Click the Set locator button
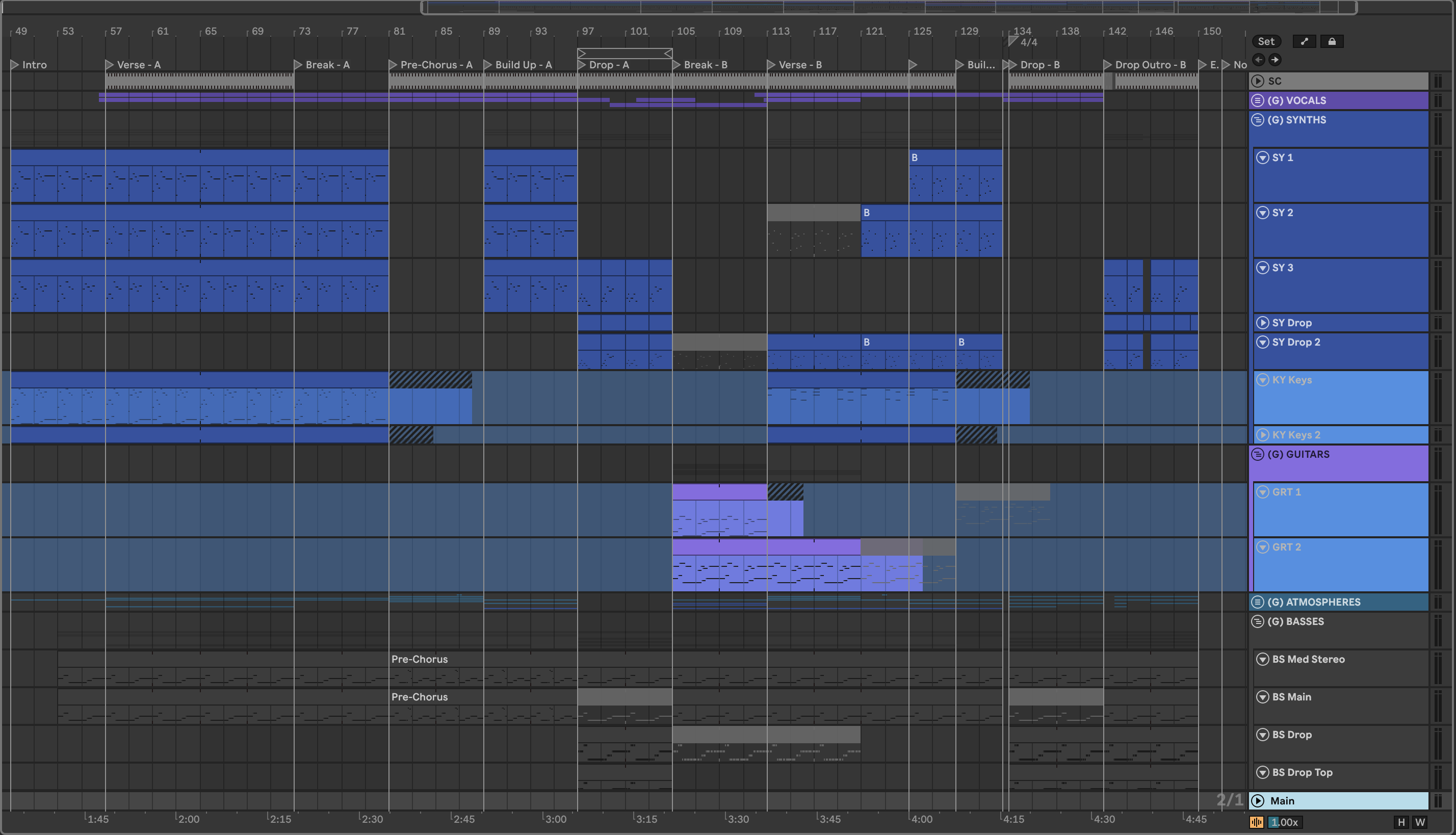The height and width of the screenshot is (835, 1456). [1266, 41]
